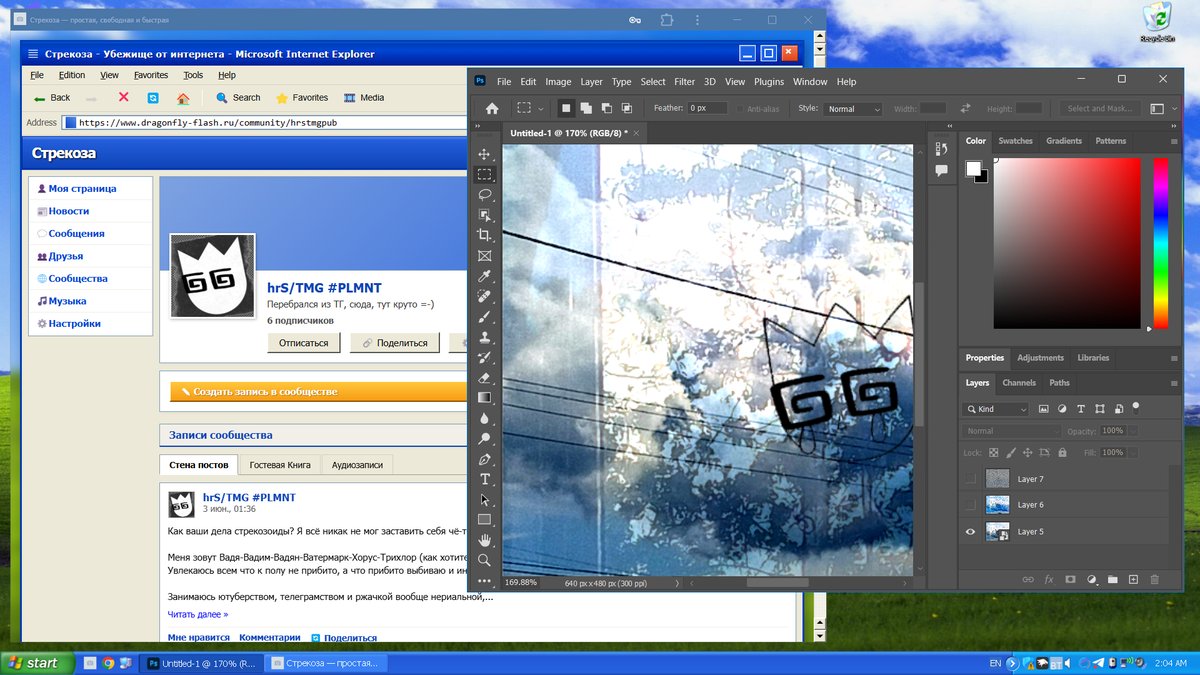Screen dimensions: 1200x675
Task: Hide Layer 5 using eye icon
Action: tap(970, 532)
